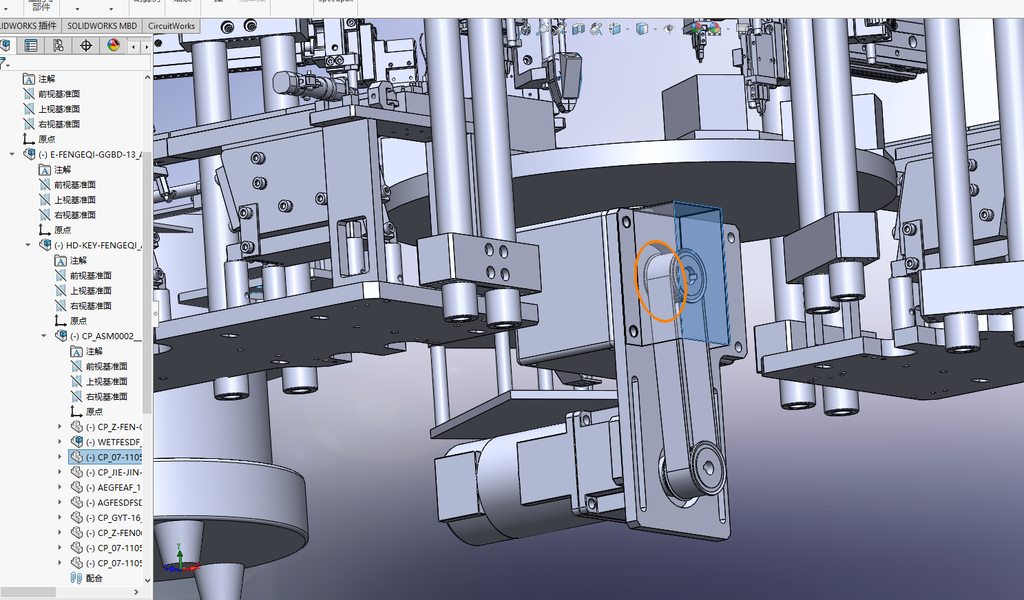Collapse the E-FENGEQI-GGBD-13 assembly node
The width and height of the screenshot is (1024, 600).
pos(12,154)
